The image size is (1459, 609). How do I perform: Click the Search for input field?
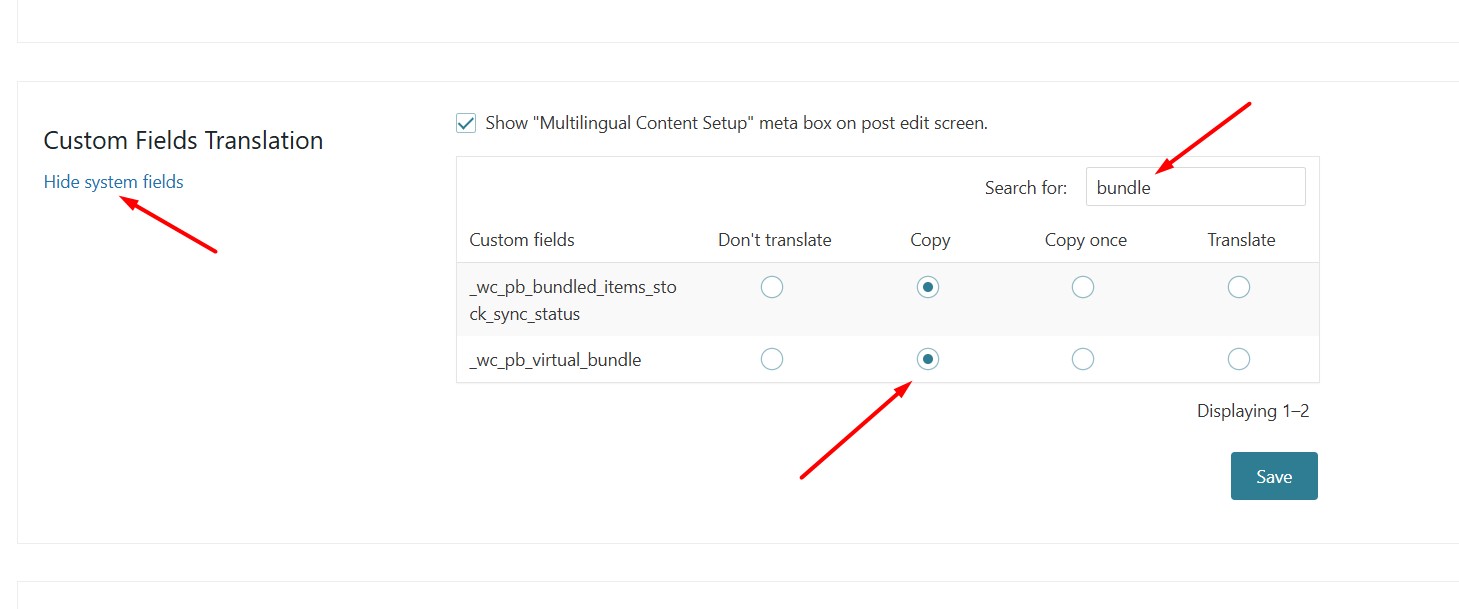(x=1195, y=187)
